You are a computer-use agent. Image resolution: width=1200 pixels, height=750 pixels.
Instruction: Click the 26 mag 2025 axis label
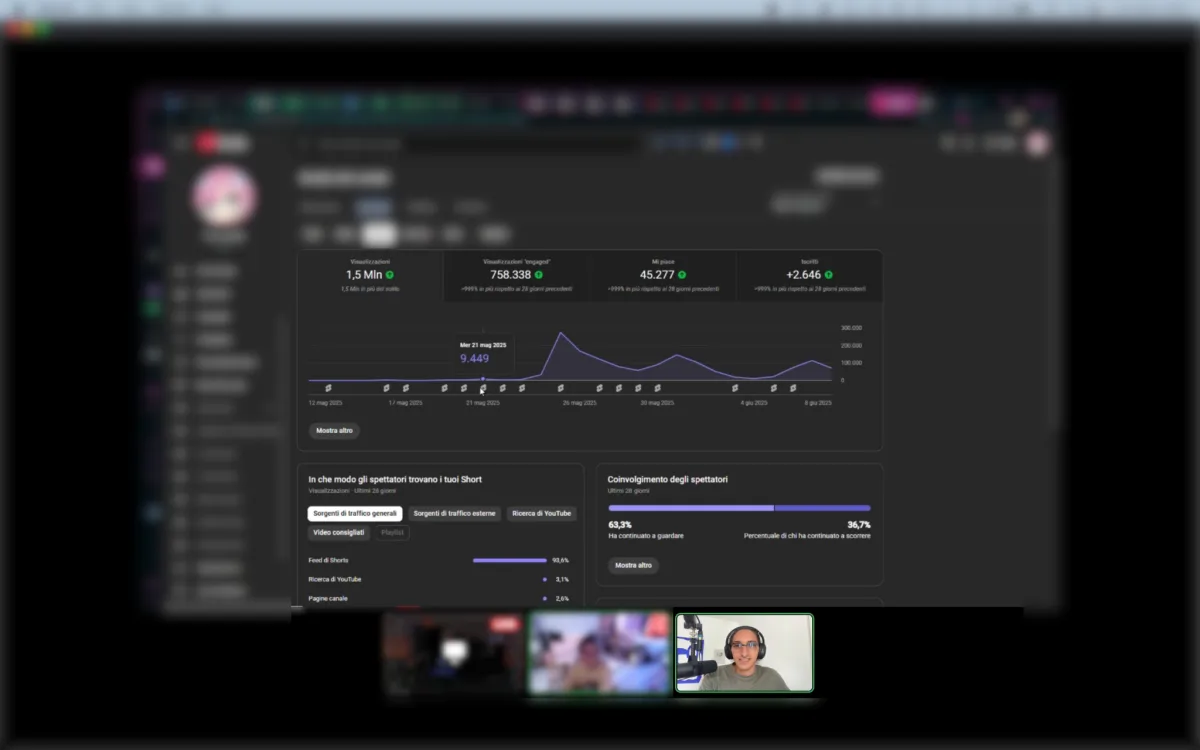point(579,403)
